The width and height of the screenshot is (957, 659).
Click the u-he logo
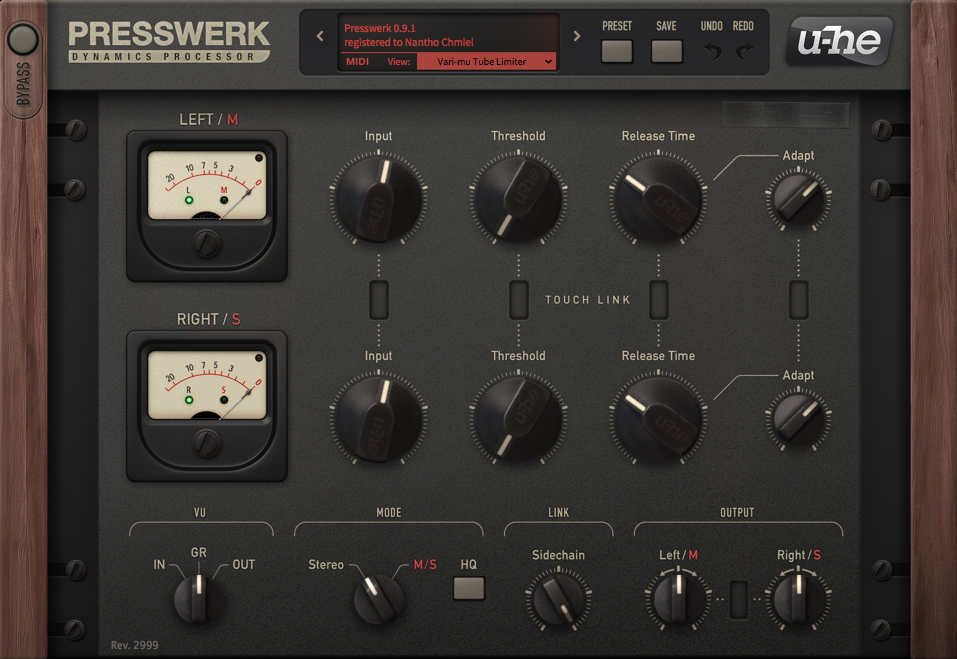tap(838, 42)
